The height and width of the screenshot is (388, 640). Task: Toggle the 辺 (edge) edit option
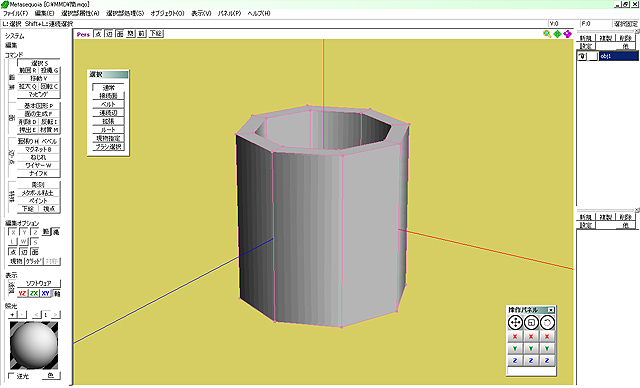pos(24,252)
